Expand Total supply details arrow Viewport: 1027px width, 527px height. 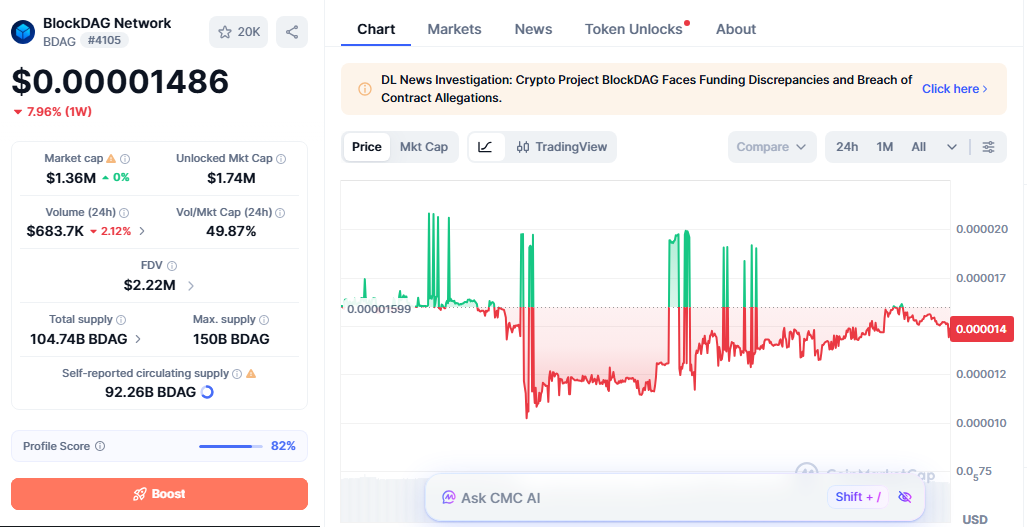[138, 339]
